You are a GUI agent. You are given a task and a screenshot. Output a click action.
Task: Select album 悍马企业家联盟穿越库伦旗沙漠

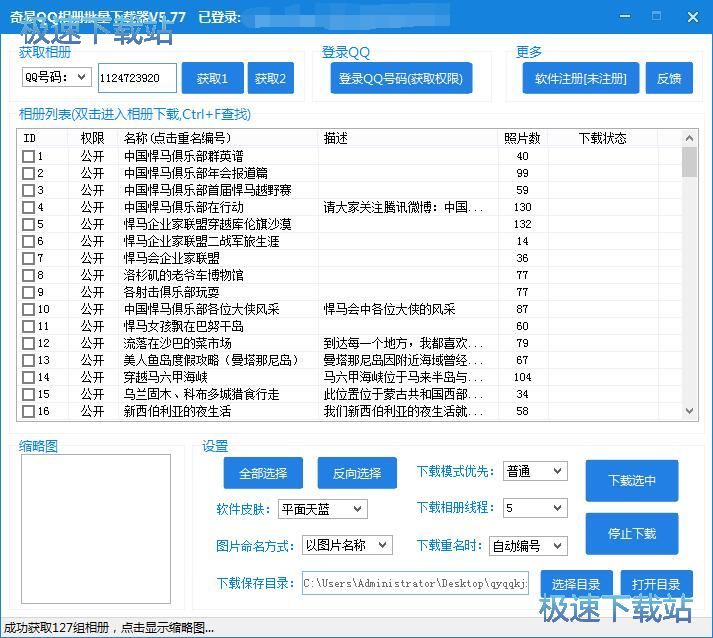(207, 224)
